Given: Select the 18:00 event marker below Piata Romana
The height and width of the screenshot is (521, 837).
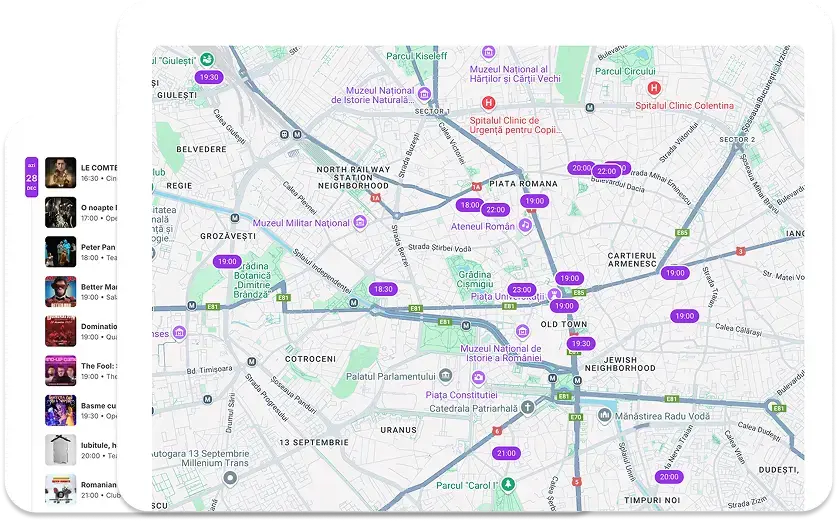Looking at the screenshot, I should click(x=470, y=205).
